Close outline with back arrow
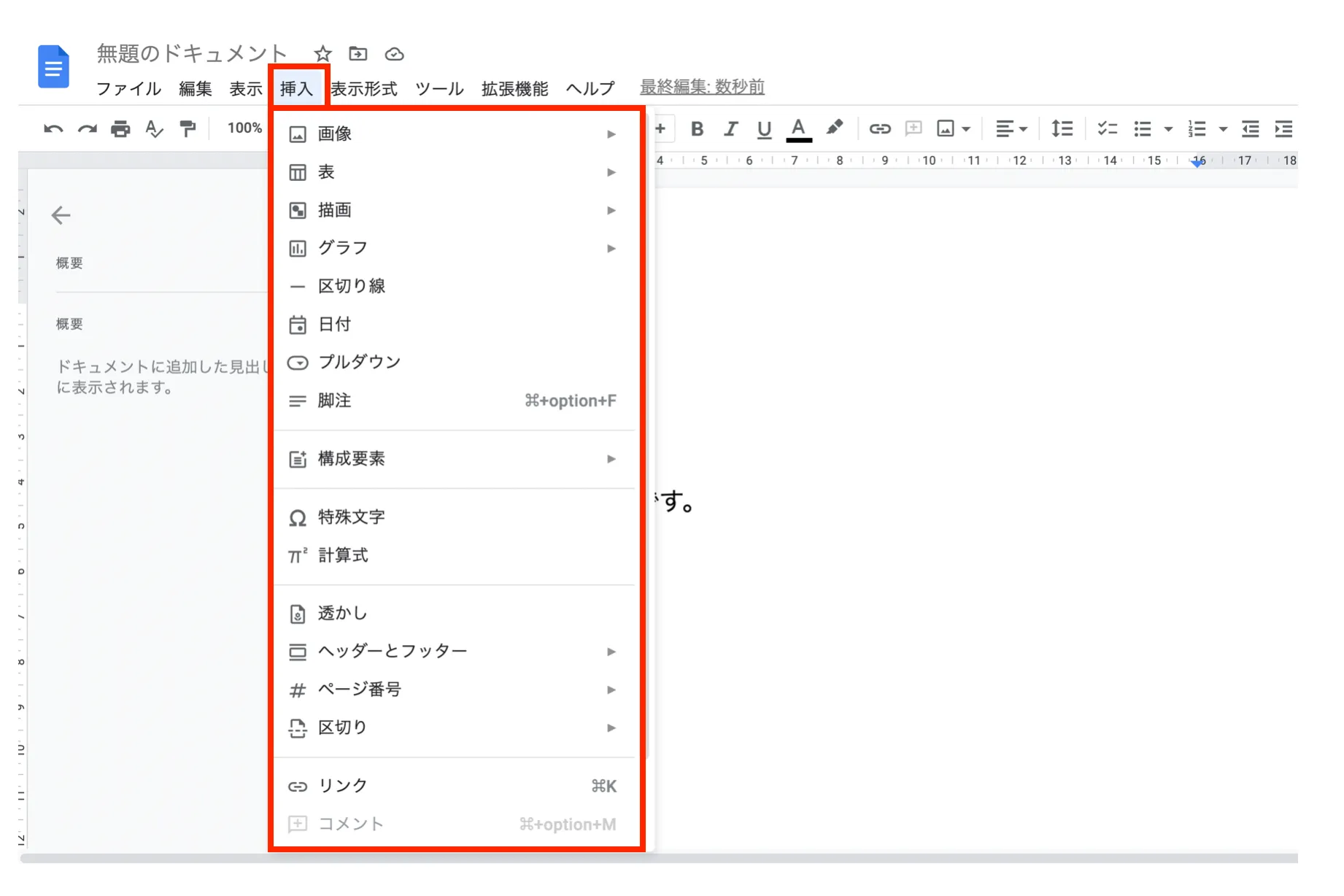 61,215
